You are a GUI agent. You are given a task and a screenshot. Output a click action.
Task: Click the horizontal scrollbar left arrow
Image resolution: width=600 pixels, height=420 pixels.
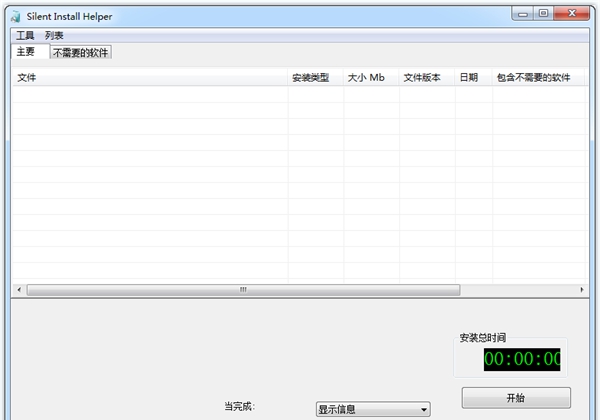(19, 290)
